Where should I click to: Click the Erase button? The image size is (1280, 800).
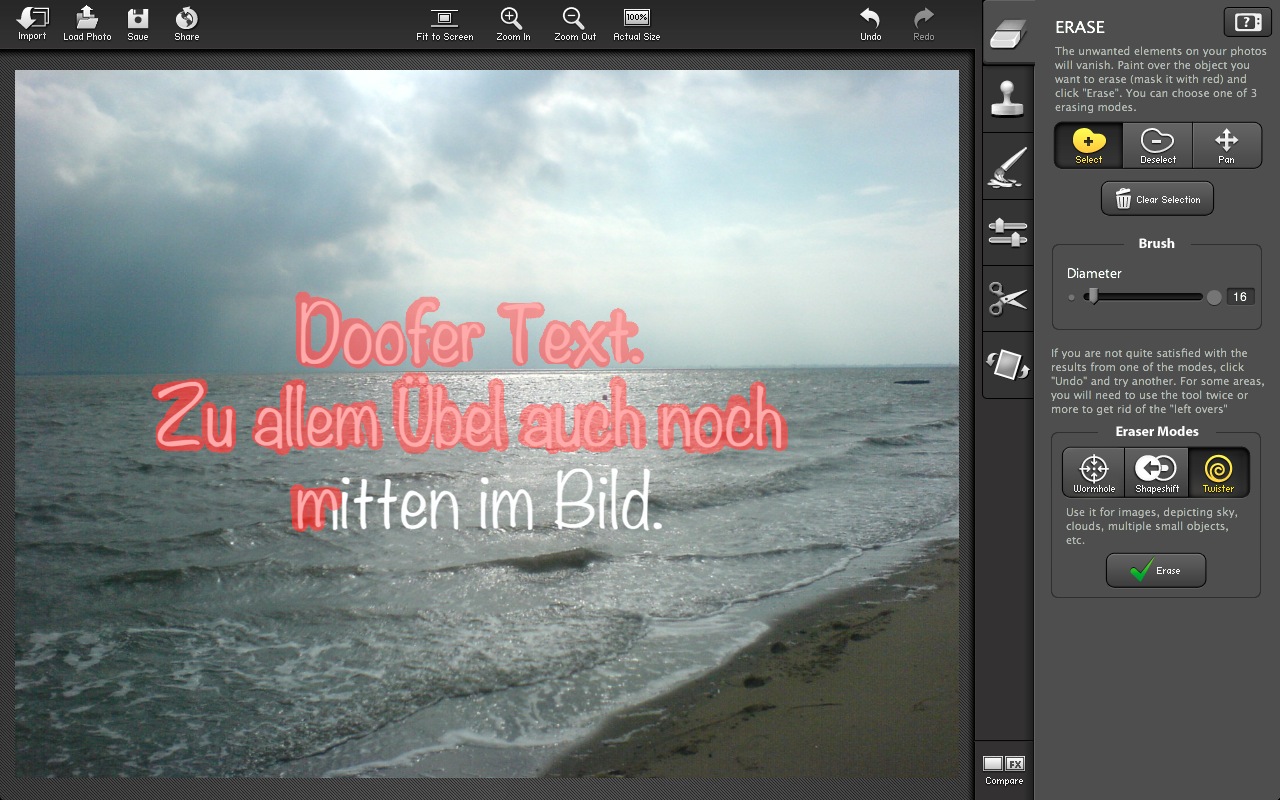[1155, 570]
